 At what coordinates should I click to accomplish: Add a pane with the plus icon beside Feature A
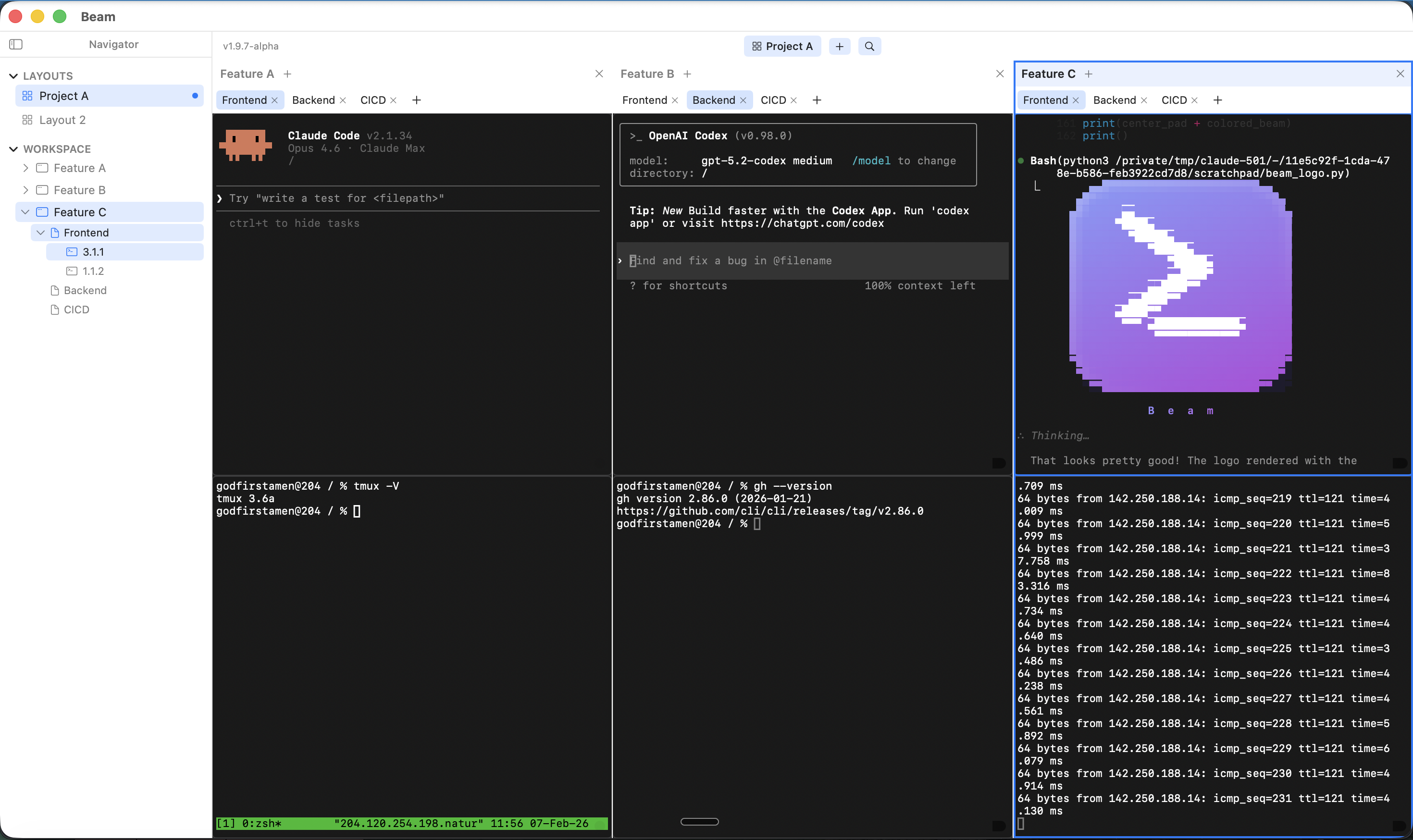click(x=287, y=74)
